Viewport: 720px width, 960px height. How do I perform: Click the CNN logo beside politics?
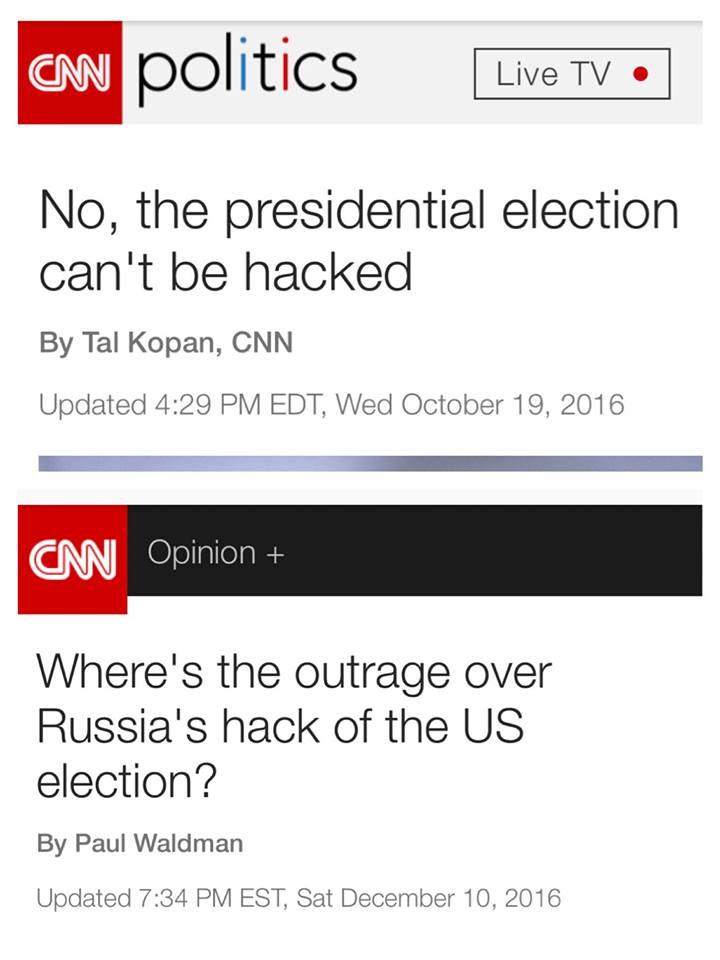coord(70,73)
